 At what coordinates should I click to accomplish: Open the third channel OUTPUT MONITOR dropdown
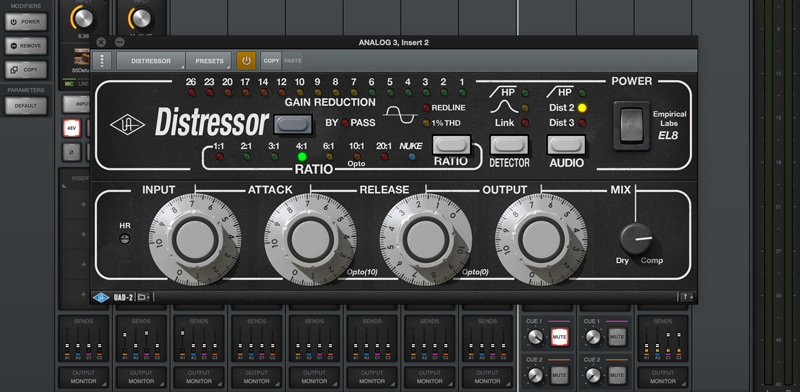point(199,378)
